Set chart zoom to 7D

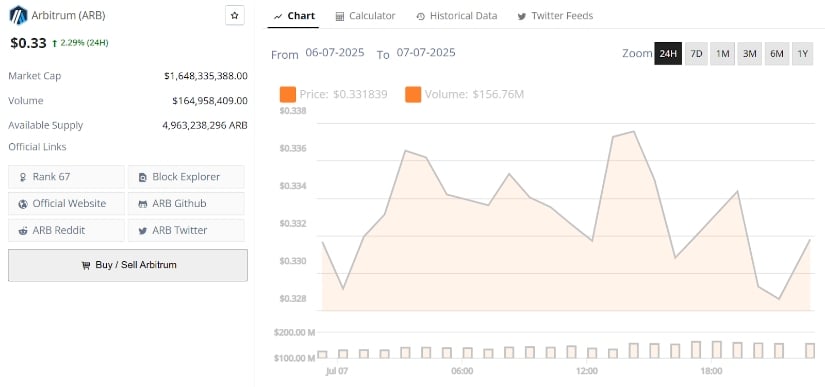click(696, 54)
